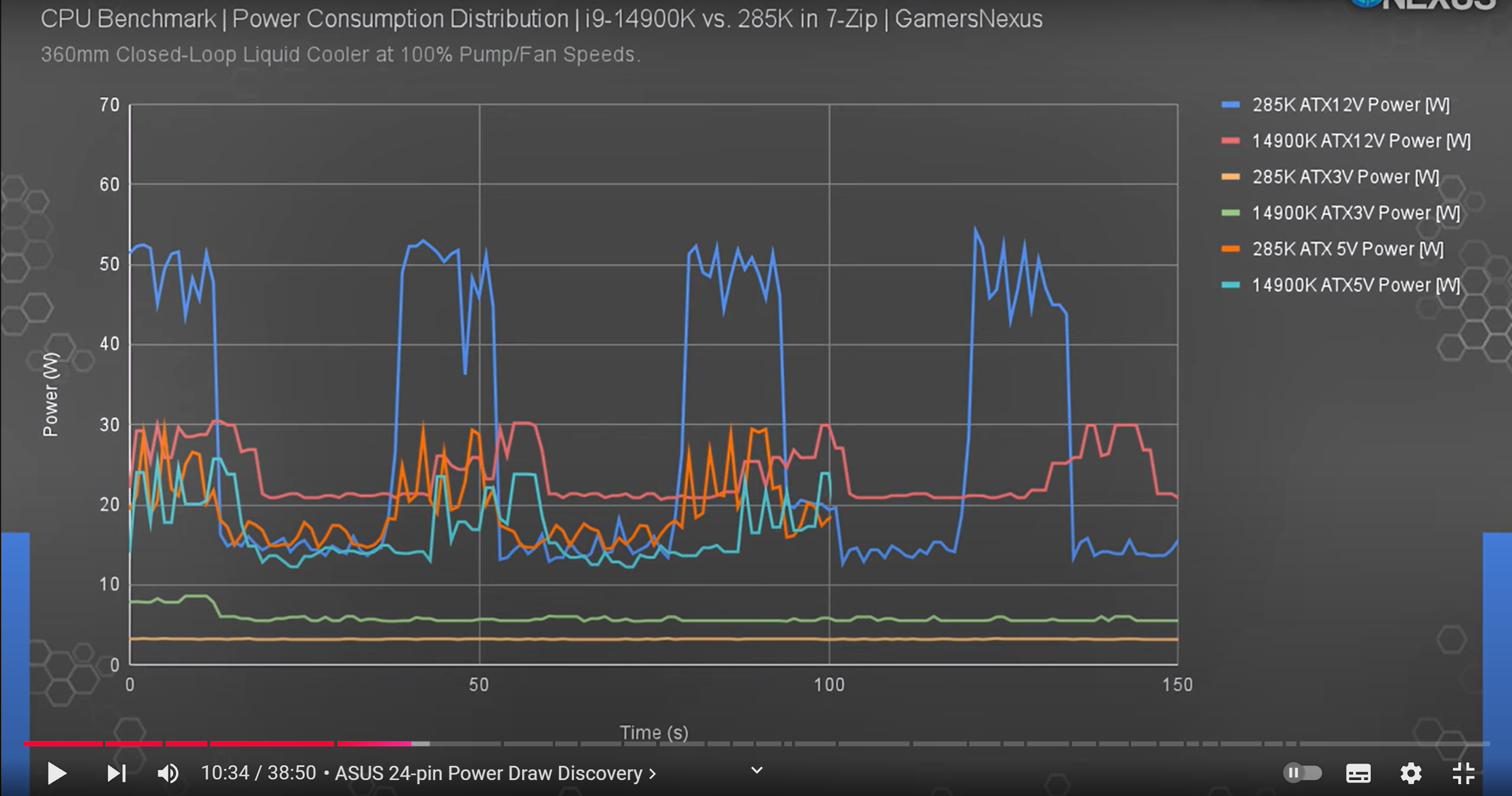The image size is (1512, 796).
Task: Seek within the first chapter segment of the progress bar
Action: 62,743
